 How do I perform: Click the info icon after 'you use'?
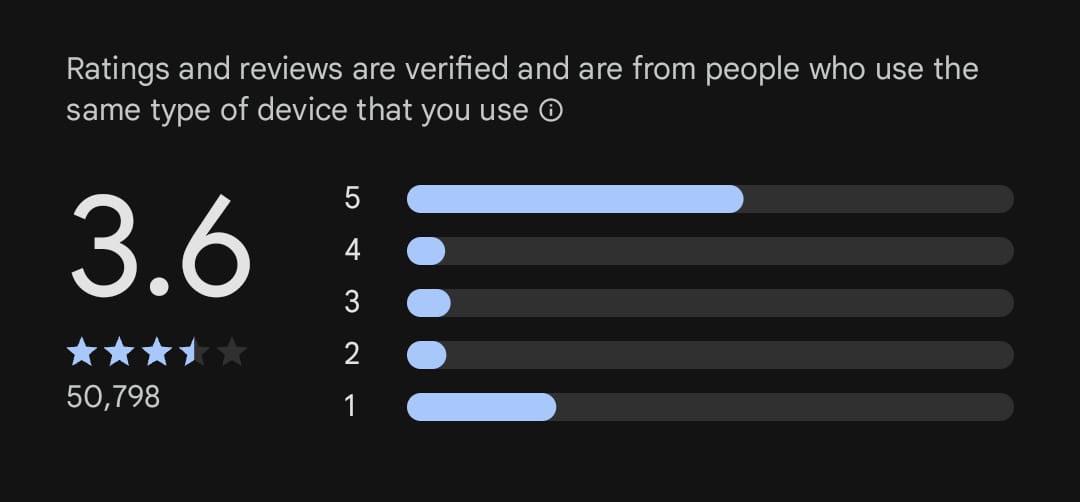[x=551, y=111]
